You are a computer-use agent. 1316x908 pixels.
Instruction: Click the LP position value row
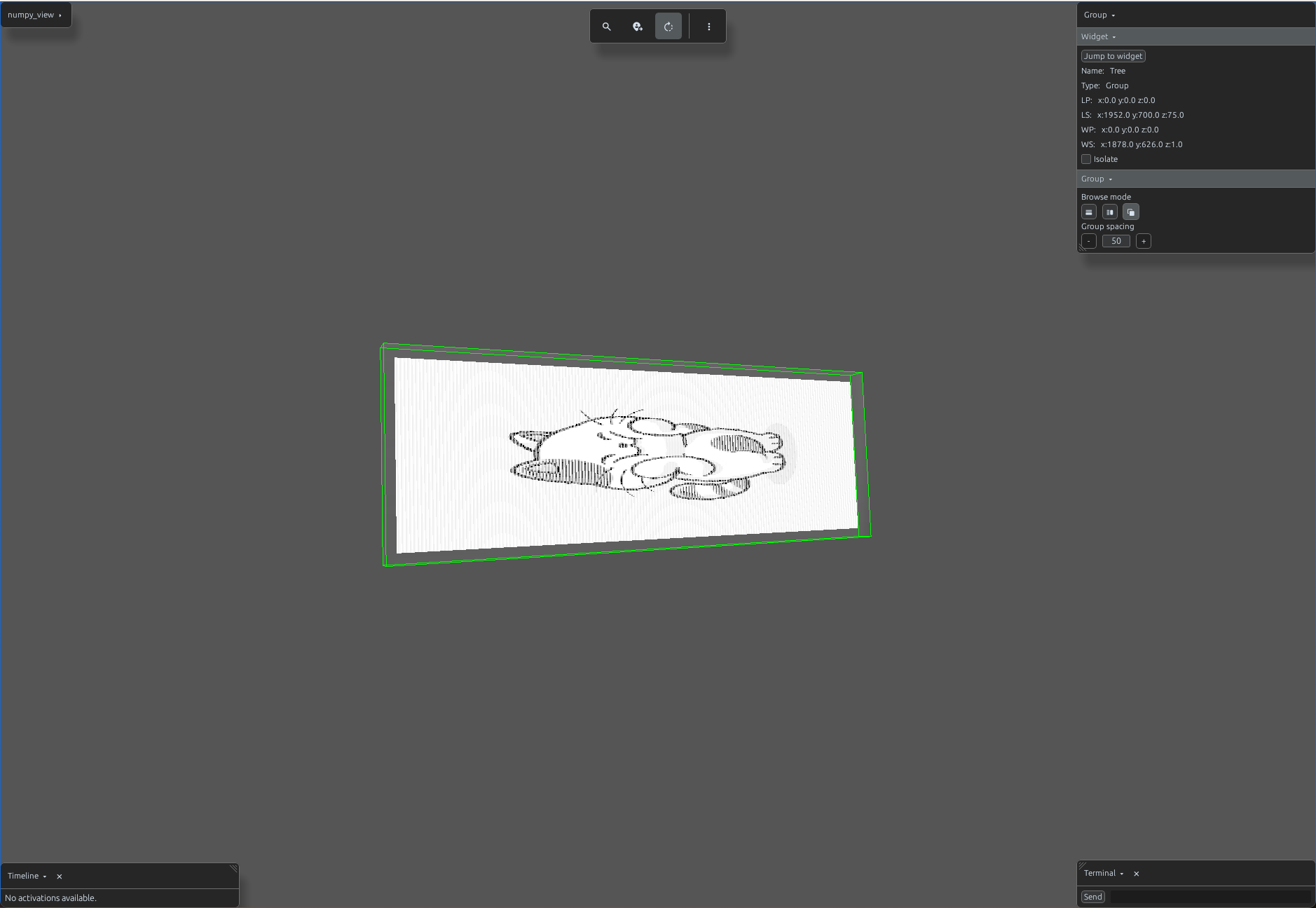[x=1118, y=100]
